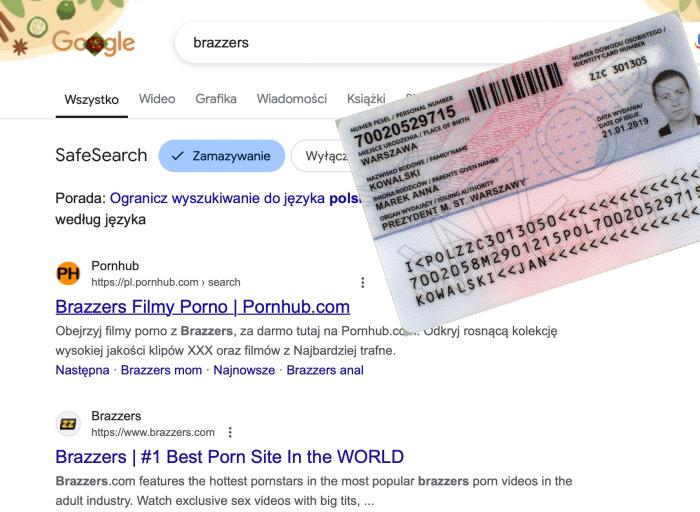Viewport: 700px width, 512px height.
Task: Click the Najnowsze sitelink
Action: [x=244, y=370]
